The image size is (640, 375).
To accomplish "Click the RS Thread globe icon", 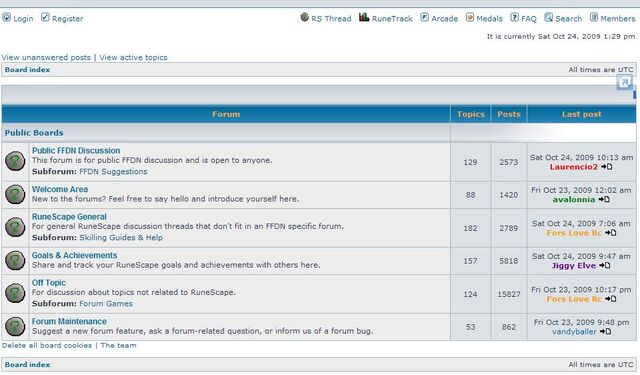I will point(304,17).
